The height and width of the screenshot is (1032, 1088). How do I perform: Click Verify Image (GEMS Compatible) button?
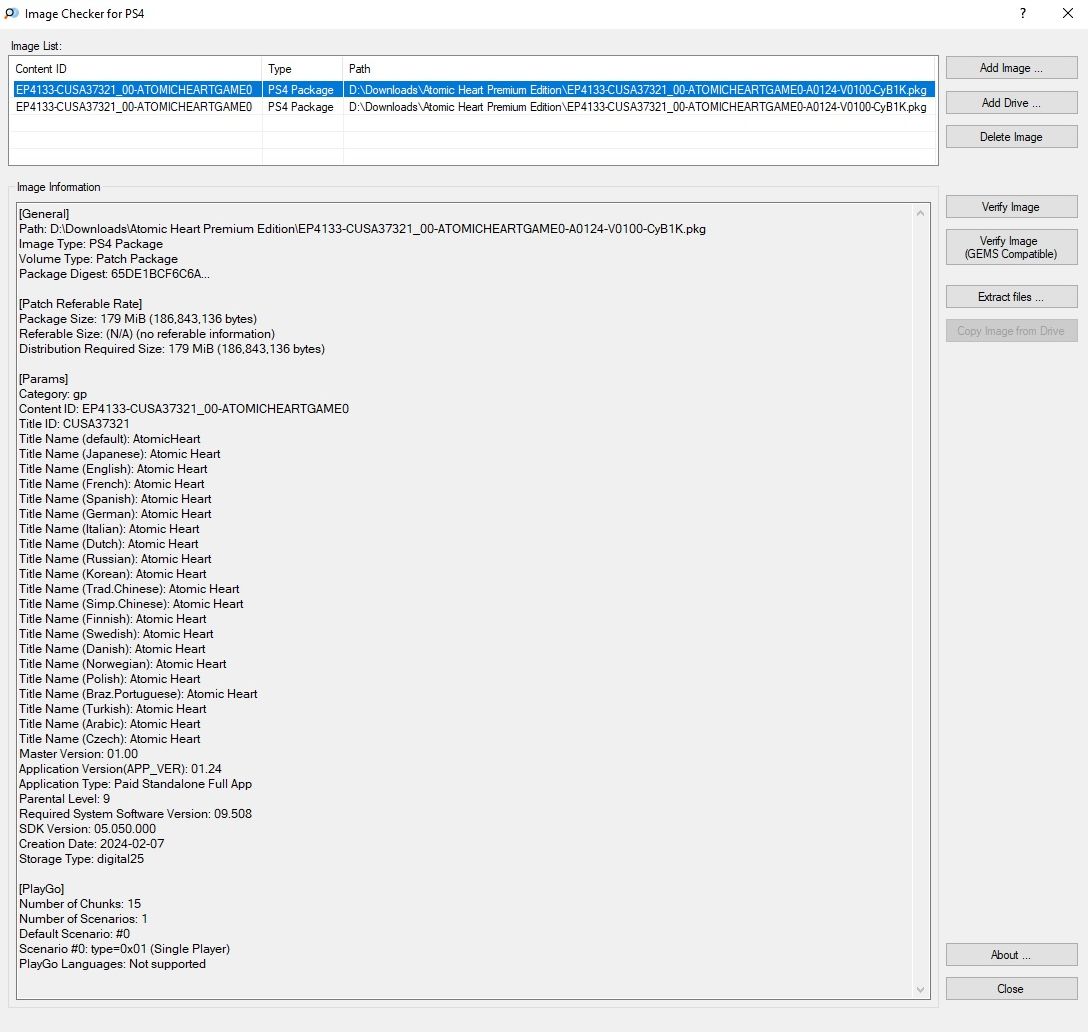pyautogui.click(x=1011, y=247)
